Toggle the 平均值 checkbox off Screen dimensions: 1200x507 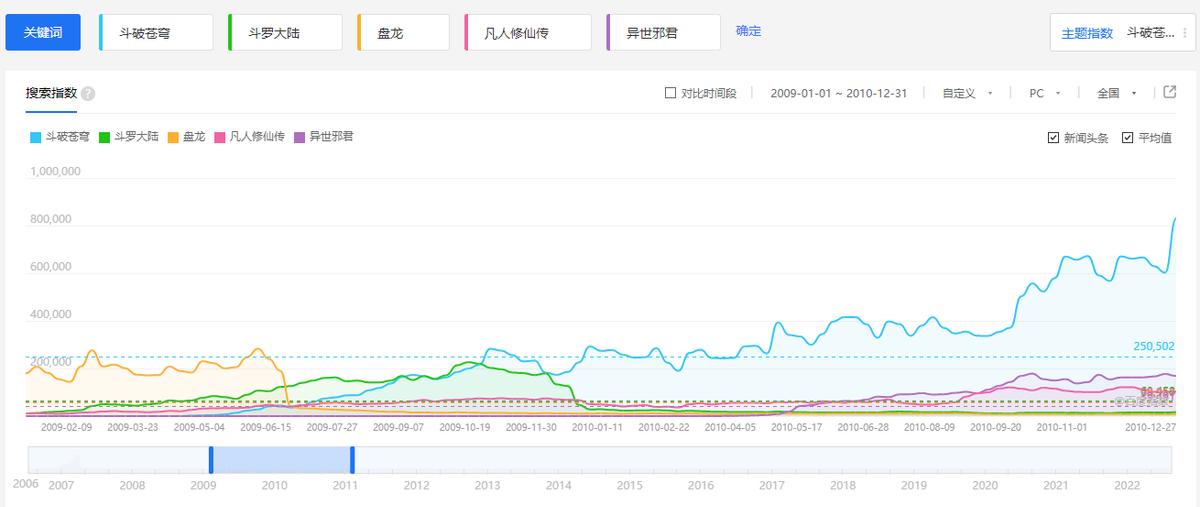click(x=1128, y=138)
